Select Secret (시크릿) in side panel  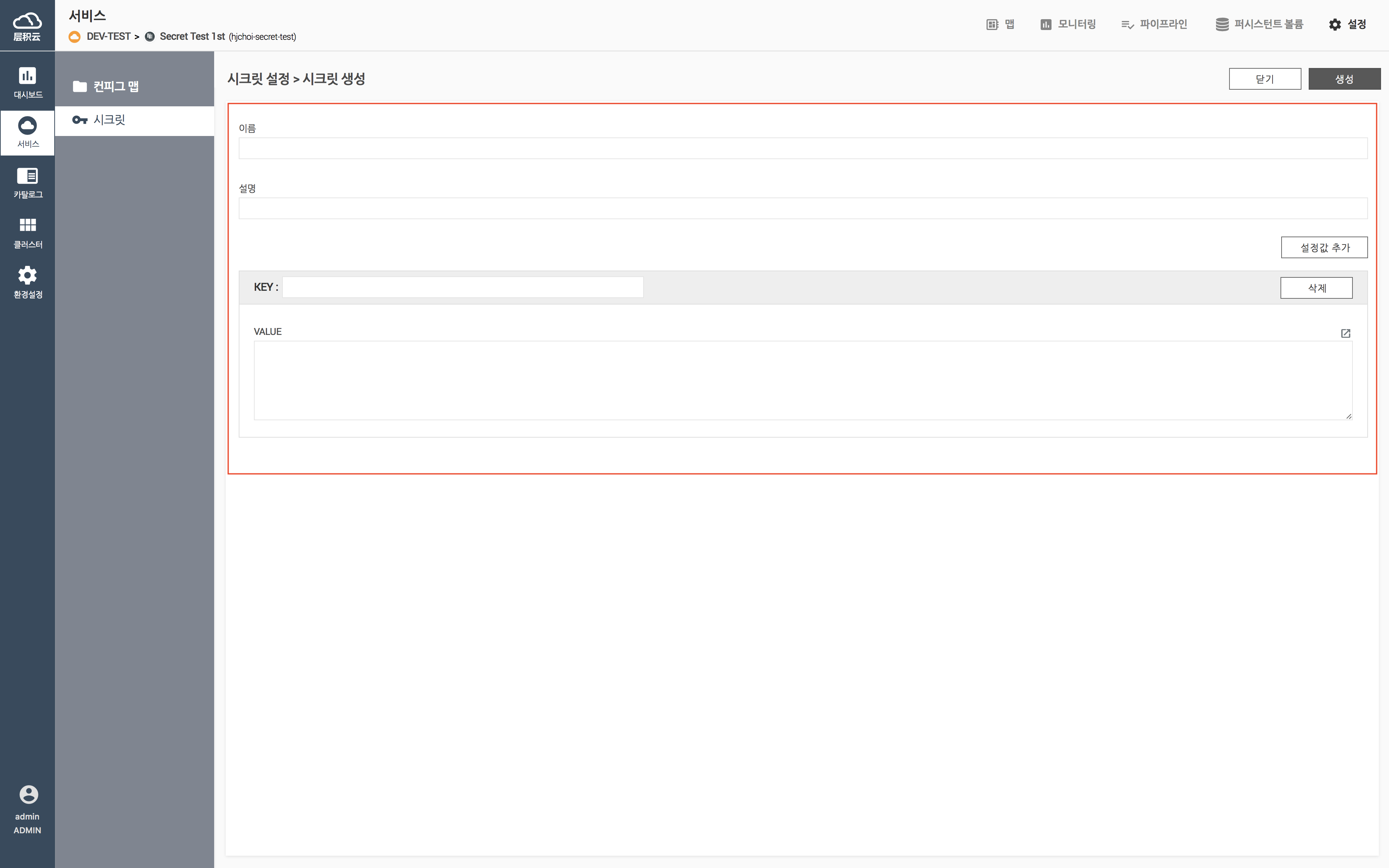pyautogui.click(x=109, y=120)
